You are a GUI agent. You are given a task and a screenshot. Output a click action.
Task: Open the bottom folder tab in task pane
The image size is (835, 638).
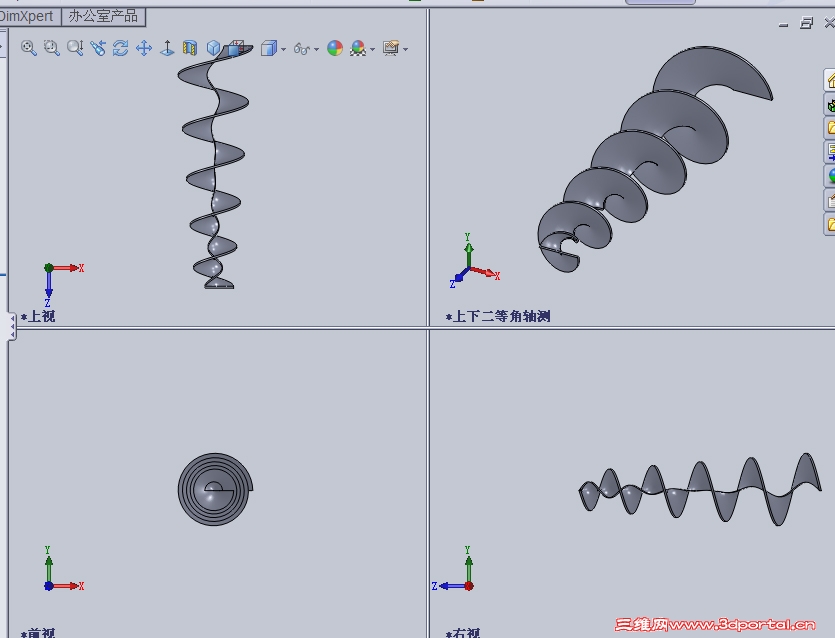pos(829,224)
